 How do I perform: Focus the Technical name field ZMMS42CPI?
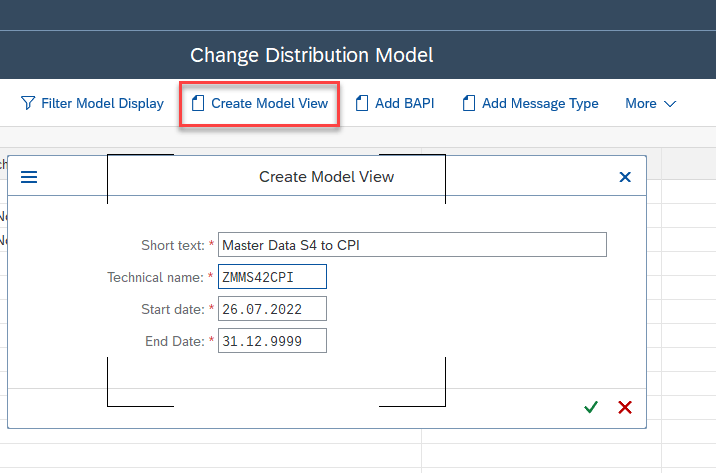point(272,276)
